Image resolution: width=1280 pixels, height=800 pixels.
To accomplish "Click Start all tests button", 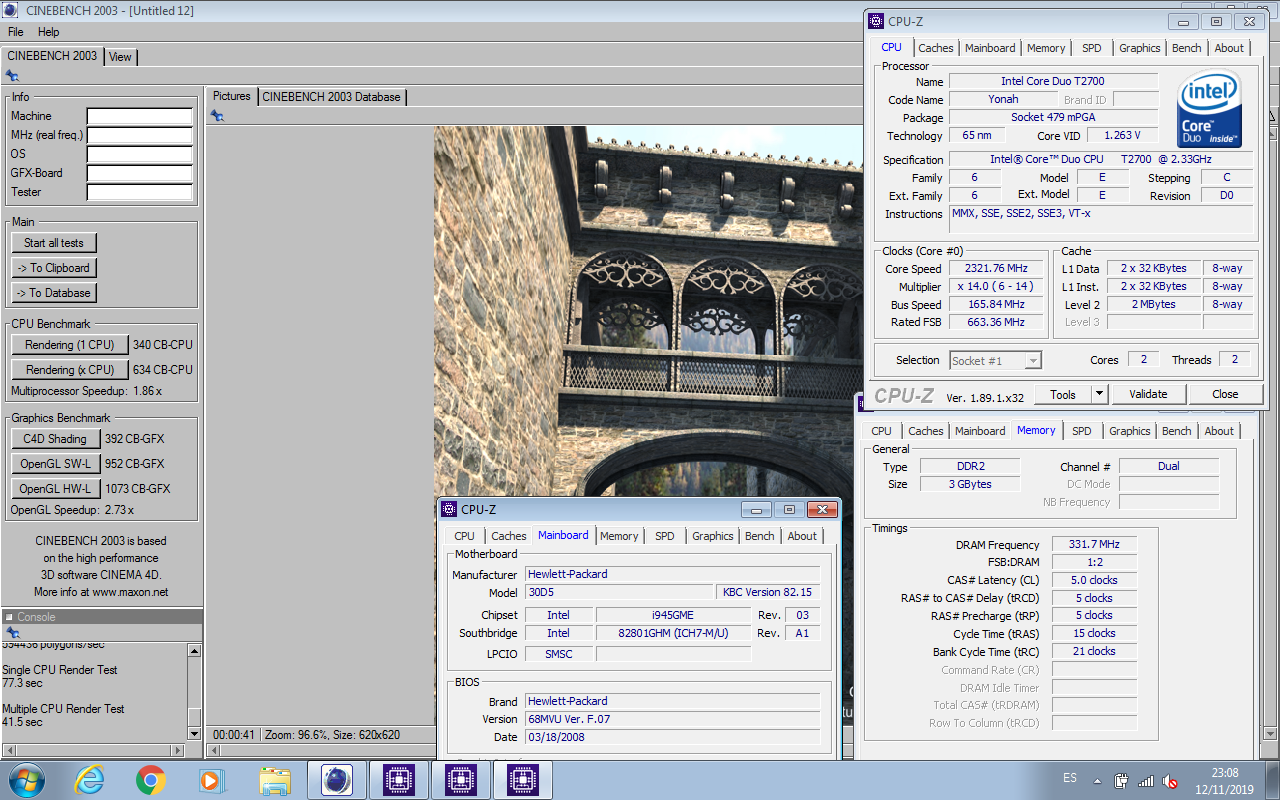I will tap(54, 243).
